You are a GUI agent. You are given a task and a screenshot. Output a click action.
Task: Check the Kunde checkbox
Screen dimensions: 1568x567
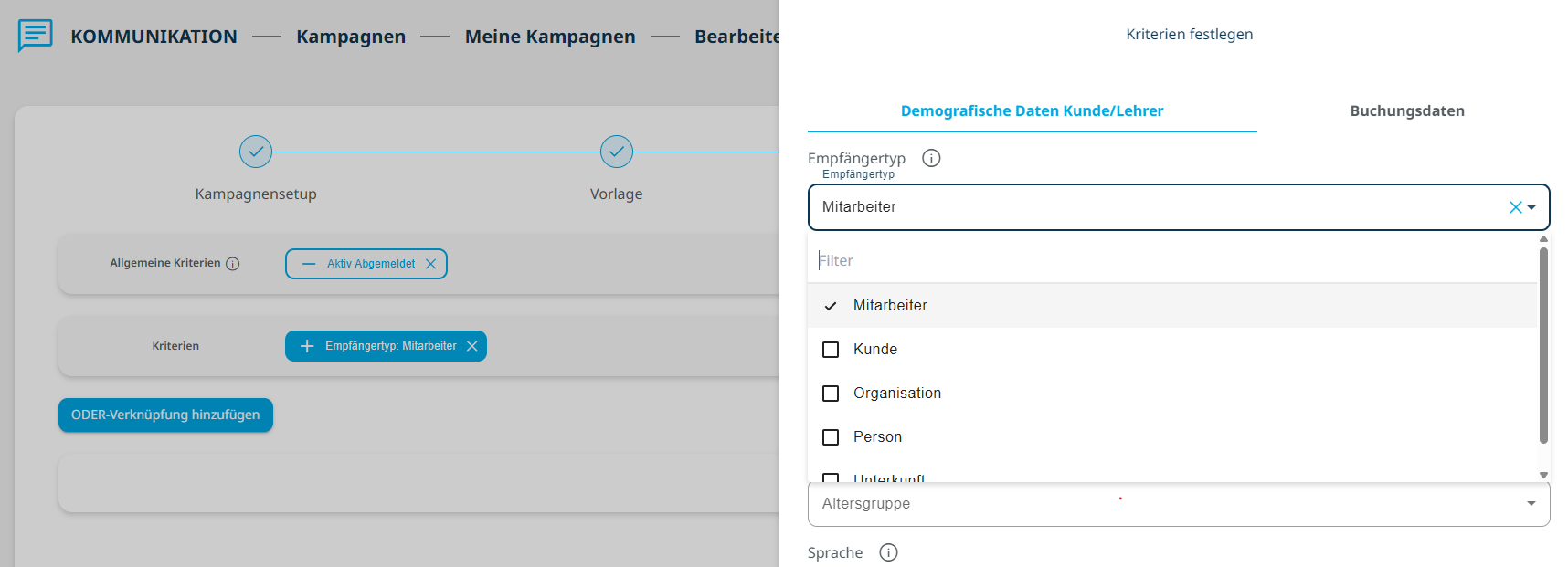point(831,350)
